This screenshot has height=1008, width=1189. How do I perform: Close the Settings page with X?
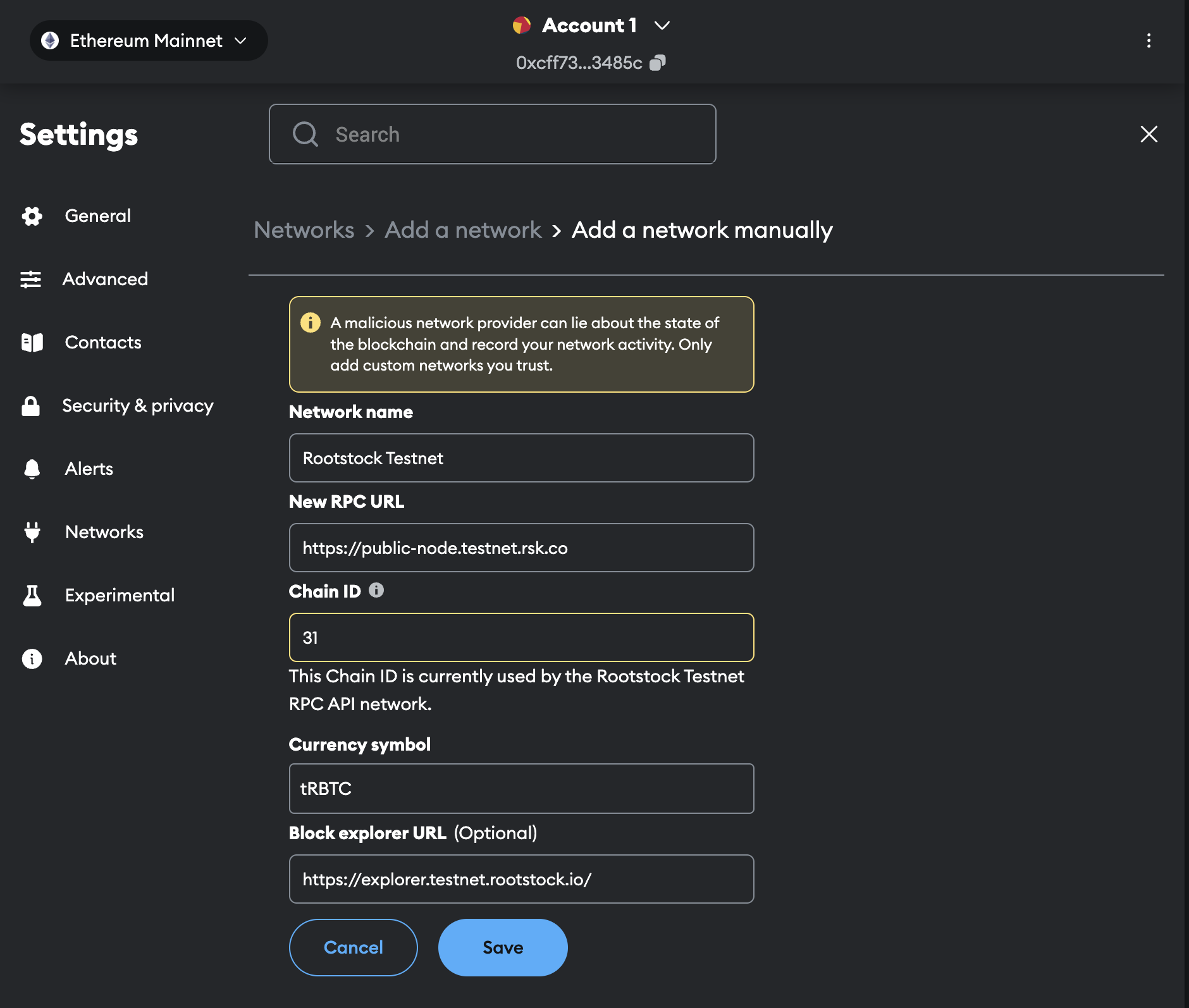[x=1149, y=134]
